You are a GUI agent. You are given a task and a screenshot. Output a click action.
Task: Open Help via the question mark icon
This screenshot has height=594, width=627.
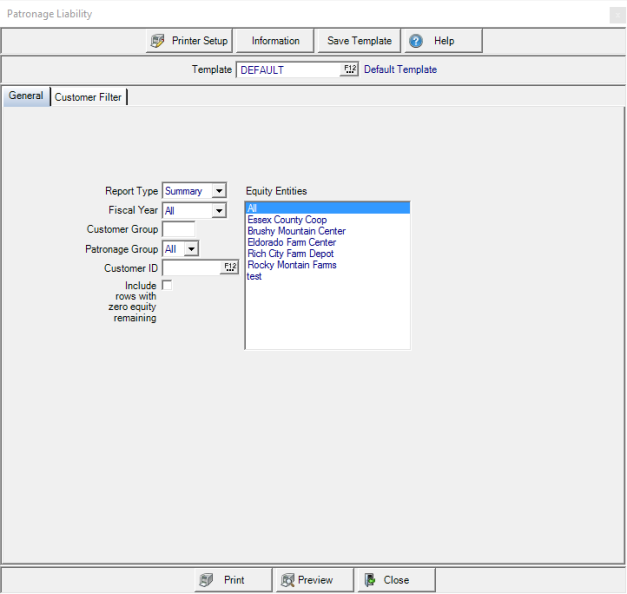416,41
